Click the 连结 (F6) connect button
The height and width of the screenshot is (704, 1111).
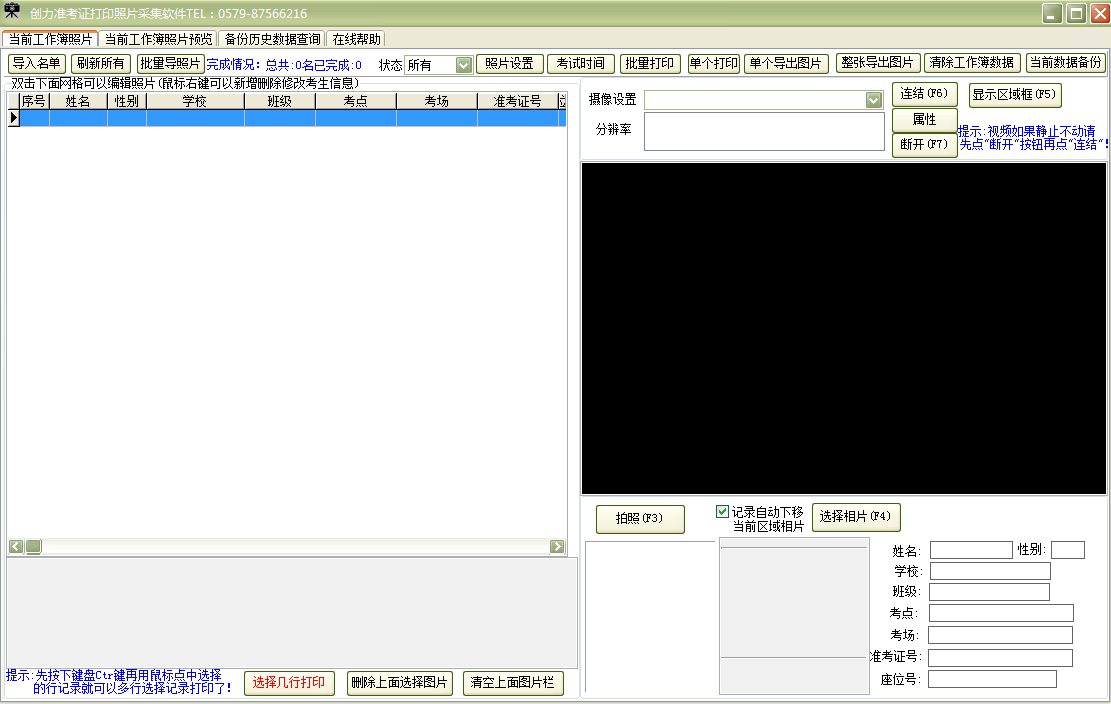coord(925,93)
